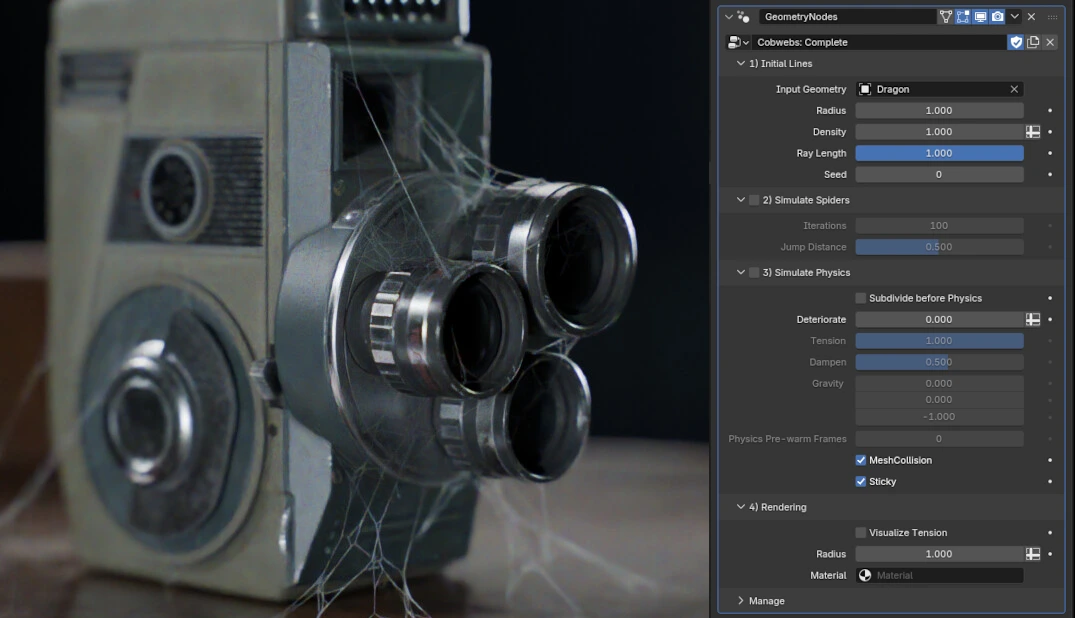Image resolution: width=1075 pixels, height=618 pixels.
Task: Collapse the GeometryNodes modifier panel chevron
Action: (728, 16)
